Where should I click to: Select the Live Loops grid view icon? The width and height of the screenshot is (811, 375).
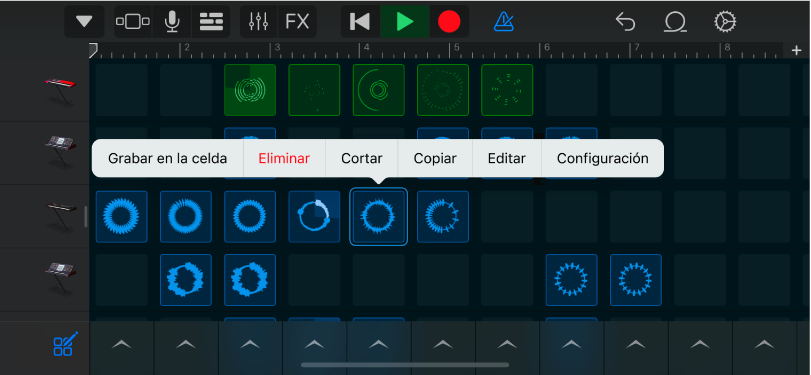click(211, 22)
